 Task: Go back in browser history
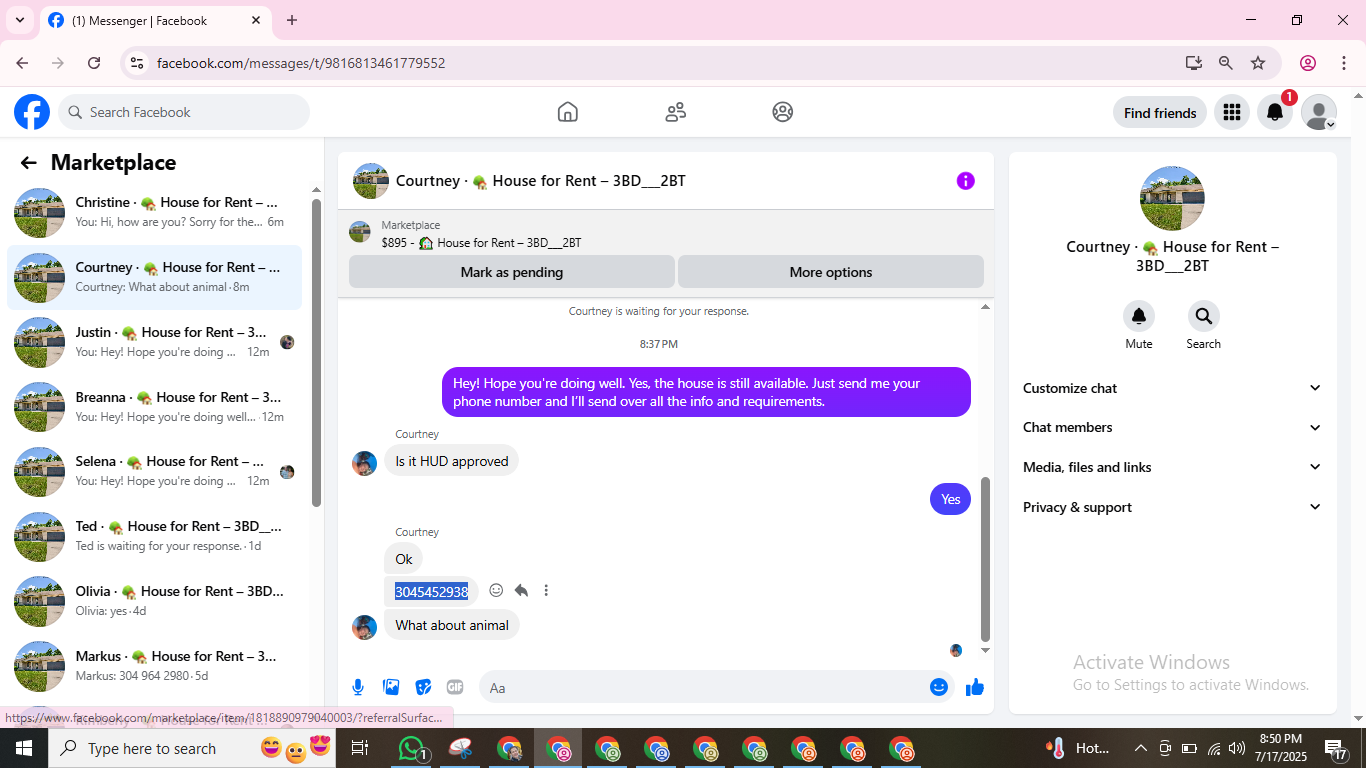(22, 63)
